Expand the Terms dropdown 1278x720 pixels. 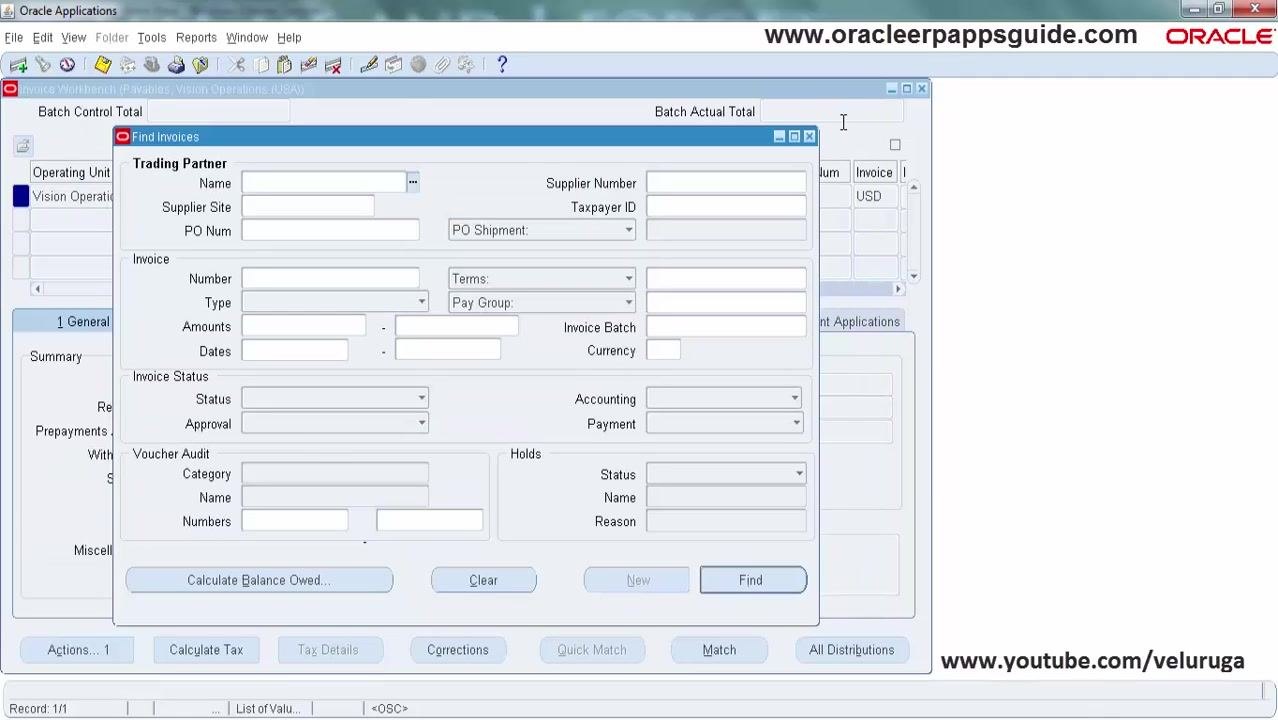628,279
